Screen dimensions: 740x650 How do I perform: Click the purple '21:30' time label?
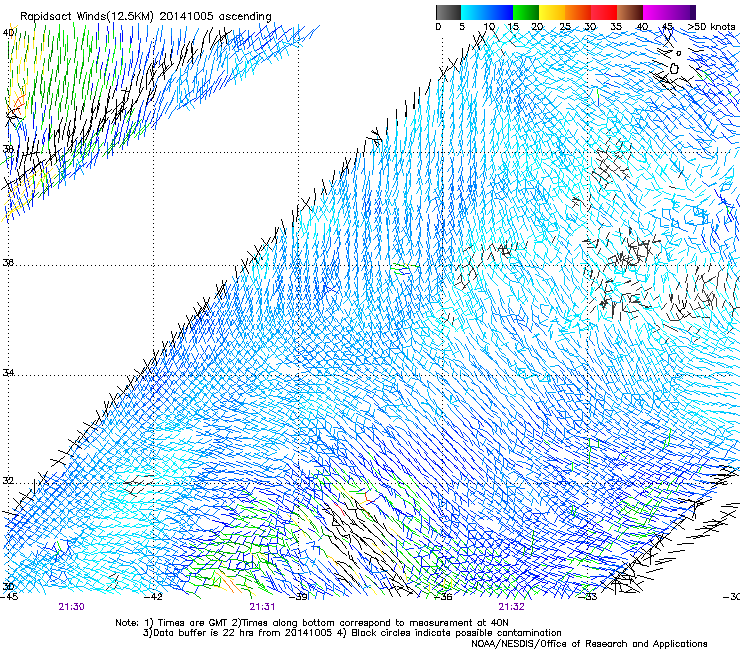click(71, 607)
